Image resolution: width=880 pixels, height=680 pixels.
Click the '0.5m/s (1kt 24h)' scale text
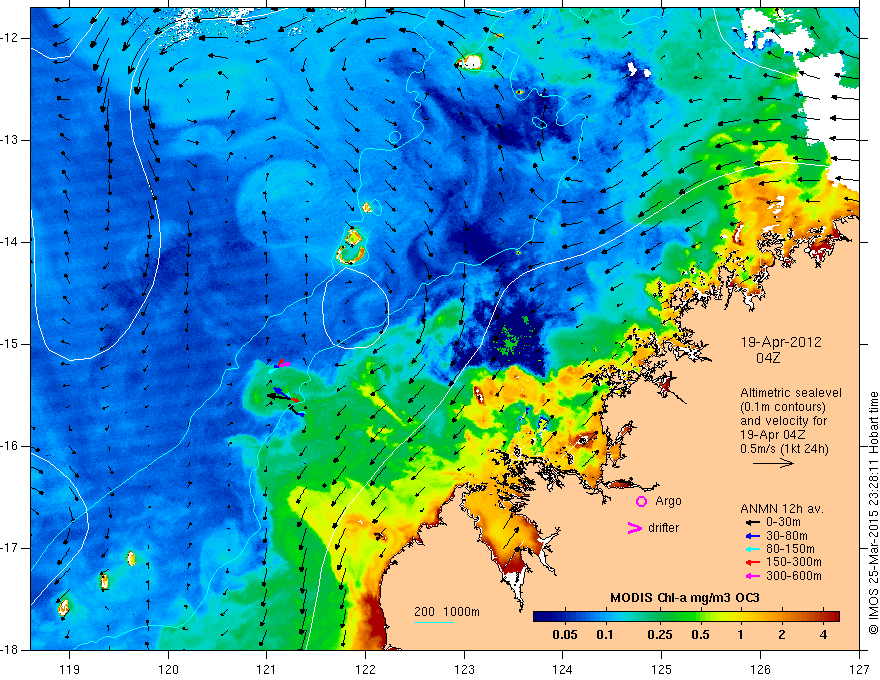click(x=784, y=448)
